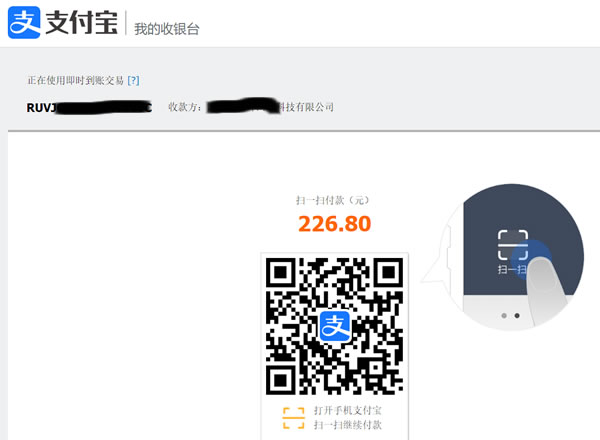This screenshot has width=600, height=440.
Task: Open the [?] help link
Action: pyautogui.click(x=134, y=80)
